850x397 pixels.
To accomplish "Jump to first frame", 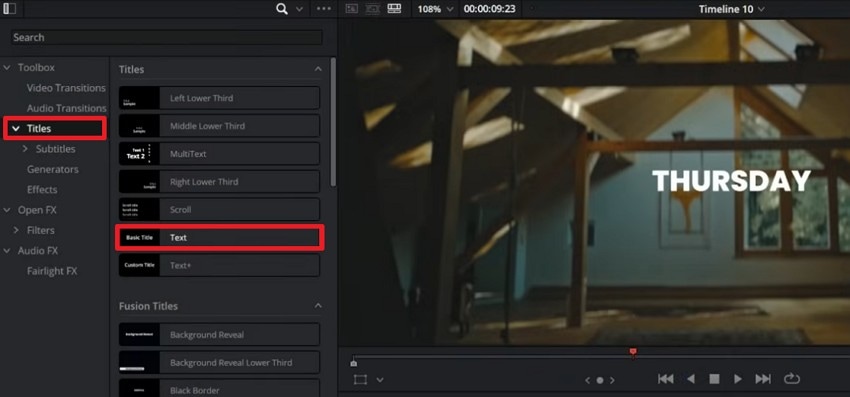I will (x=666, y=379).
